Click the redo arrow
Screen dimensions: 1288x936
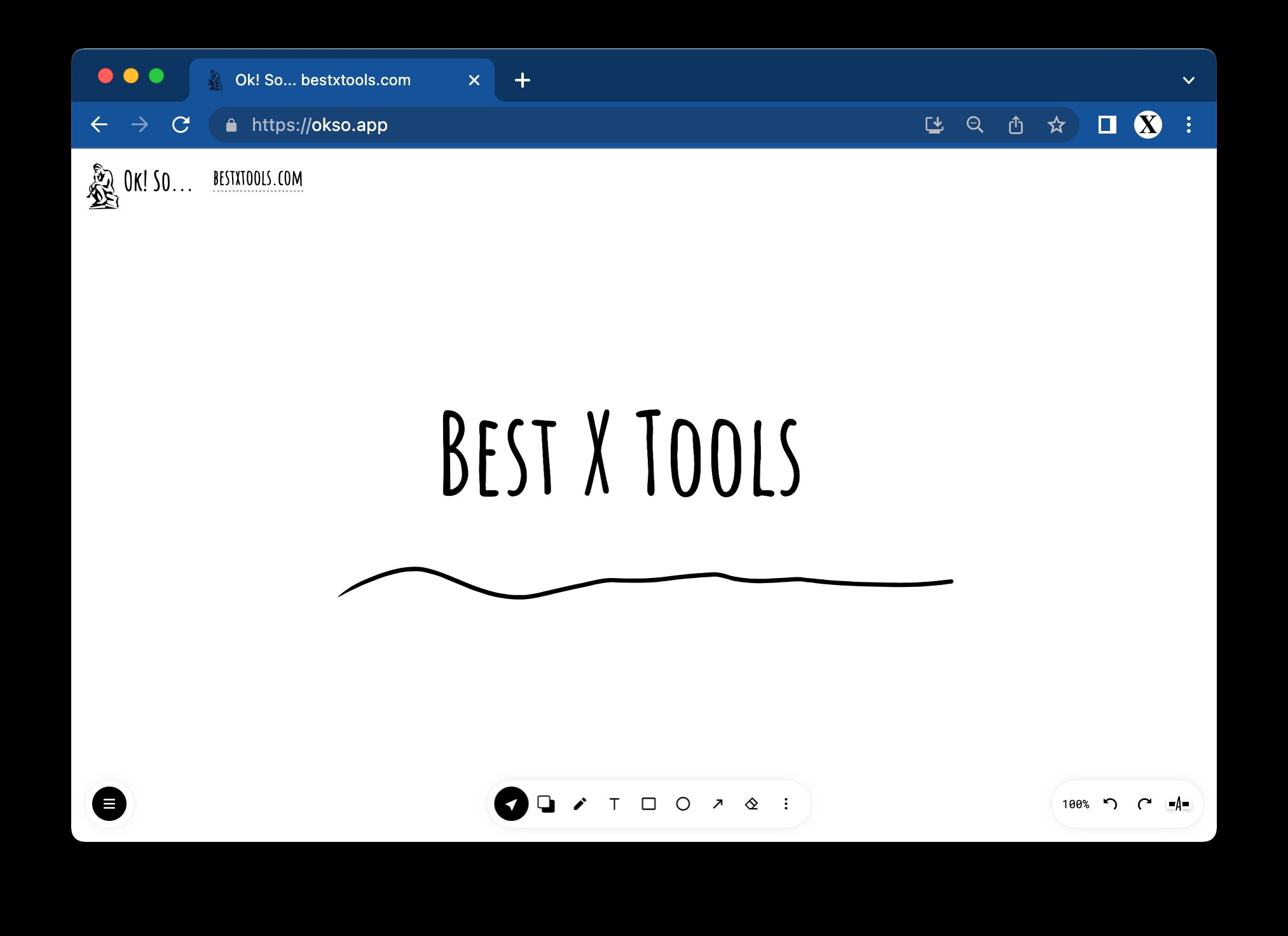pyautogui.click(x=1144, y=804)
